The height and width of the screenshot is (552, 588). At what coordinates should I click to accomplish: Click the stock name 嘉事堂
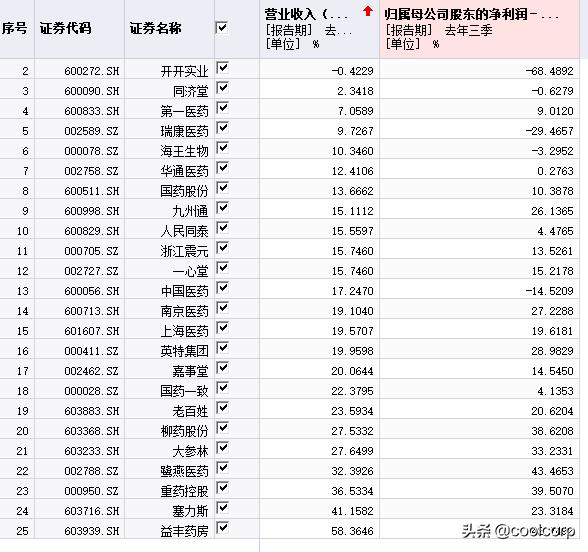(x=190, y=371)
